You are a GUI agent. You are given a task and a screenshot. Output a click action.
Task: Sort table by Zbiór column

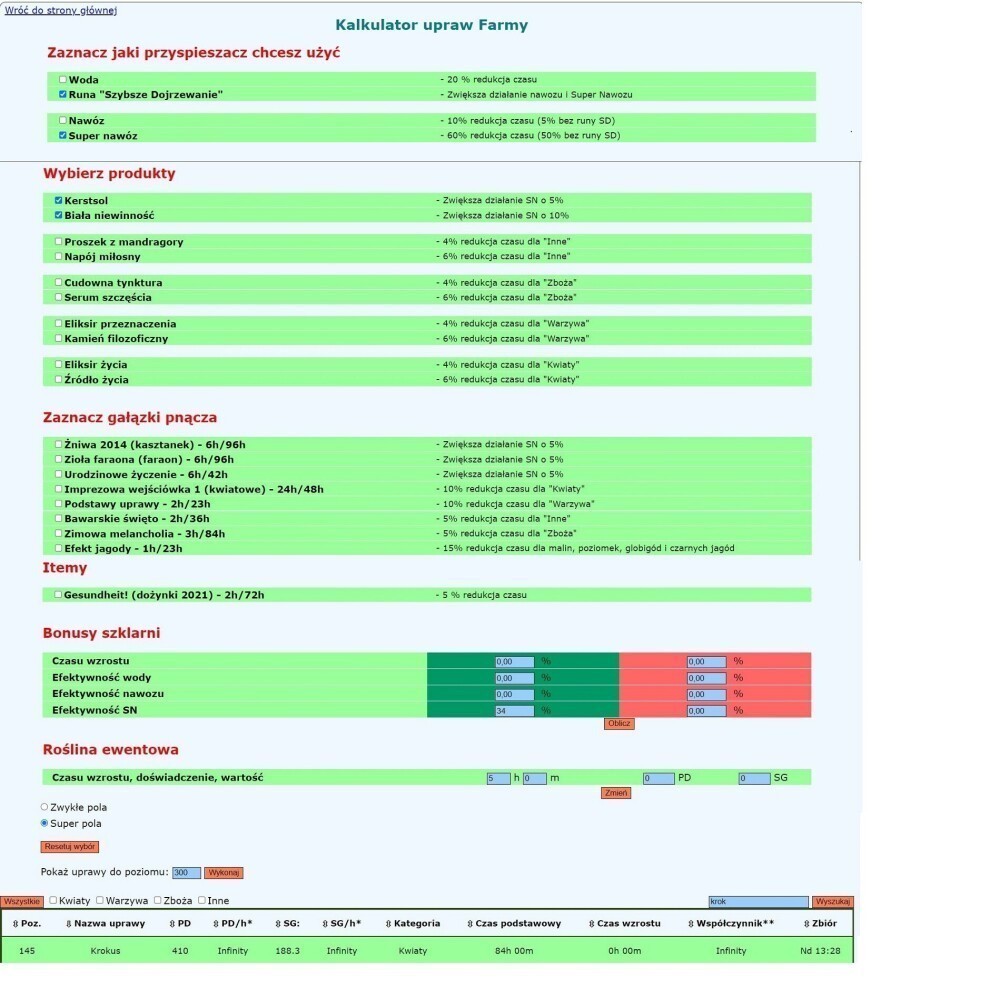820,923
